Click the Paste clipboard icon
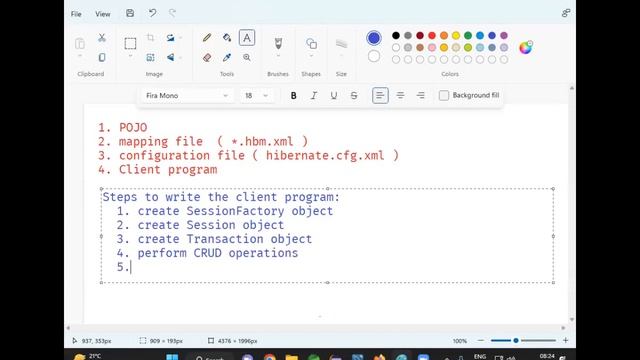The image size is (640, 360). [80, 43]
